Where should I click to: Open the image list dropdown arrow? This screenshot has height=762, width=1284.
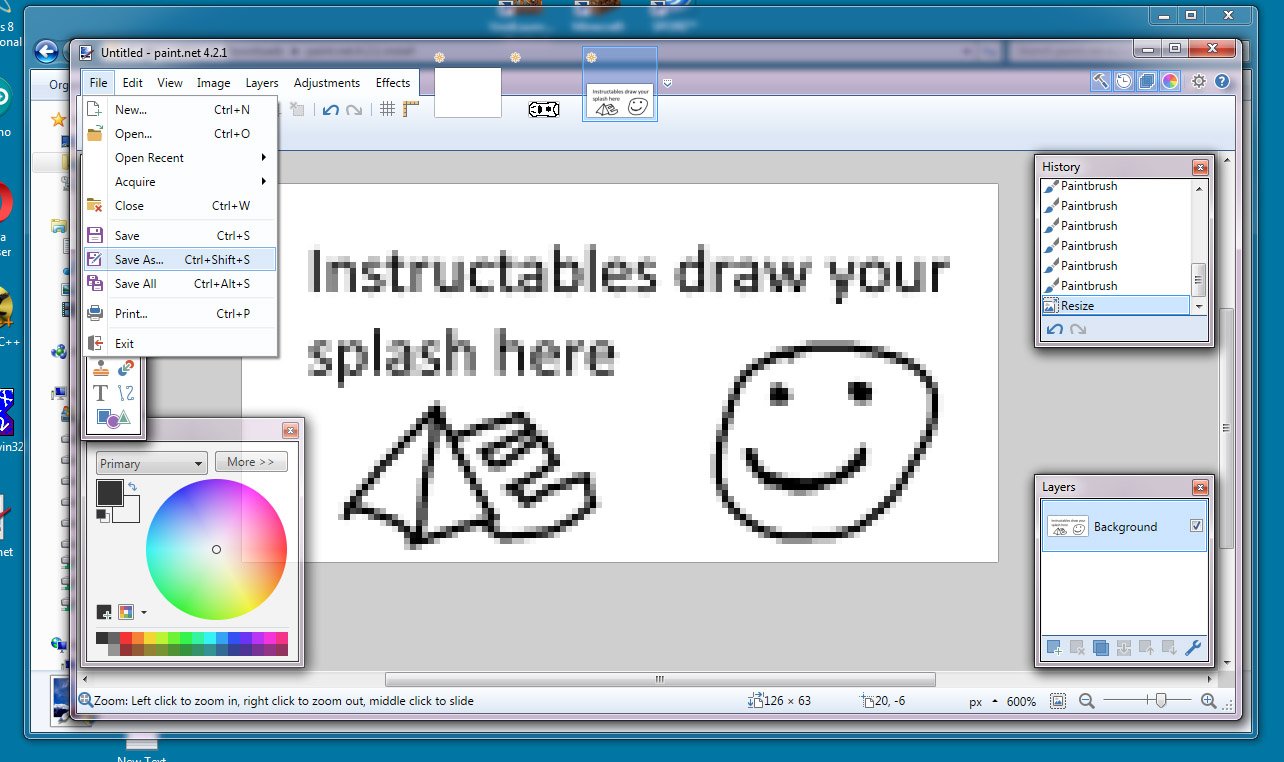[x=668, y=82]
